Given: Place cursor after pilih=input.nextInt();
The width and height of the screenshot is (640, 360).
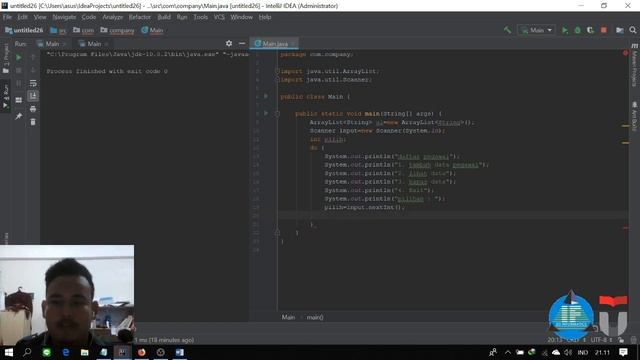Looking at the screenshot, I should point(405,207).
